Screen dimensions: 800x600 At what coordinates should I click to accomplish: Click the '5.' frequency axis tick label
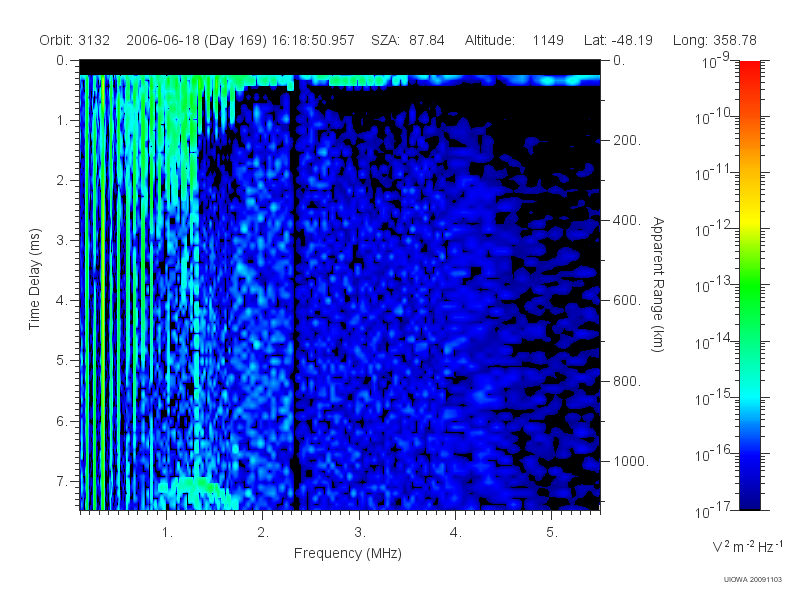coord(552,533)
